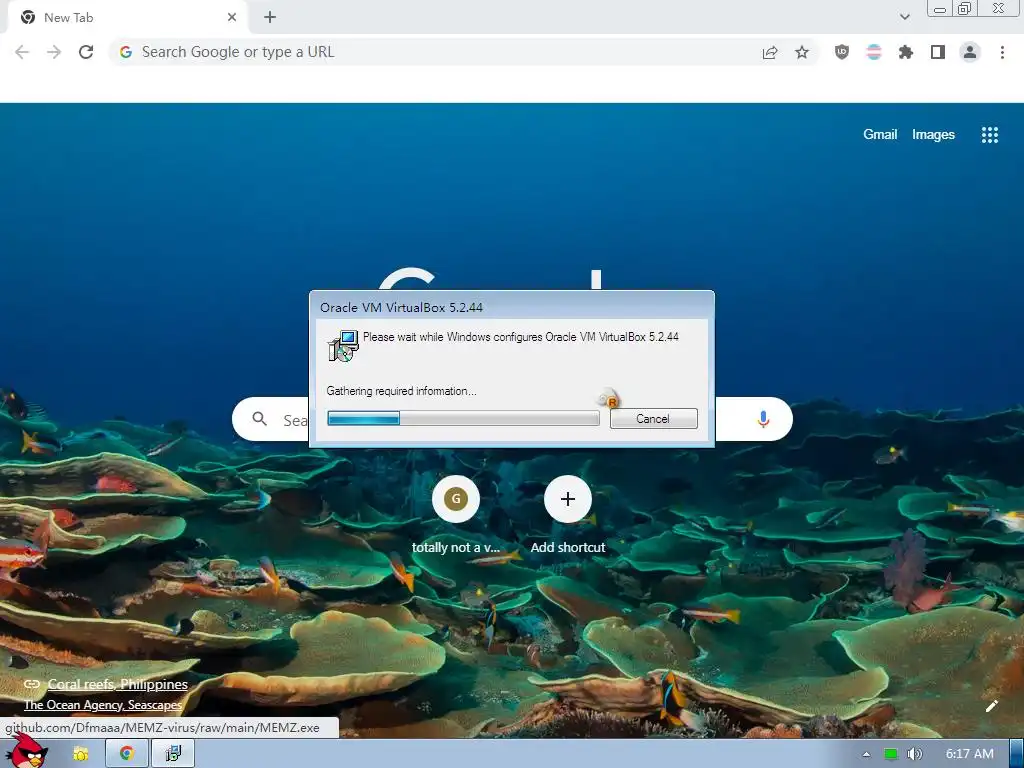The width and height of the screenshot is (1024, 768).
Task: Add a shortcut with the plus tile
Action: [568, 516]
